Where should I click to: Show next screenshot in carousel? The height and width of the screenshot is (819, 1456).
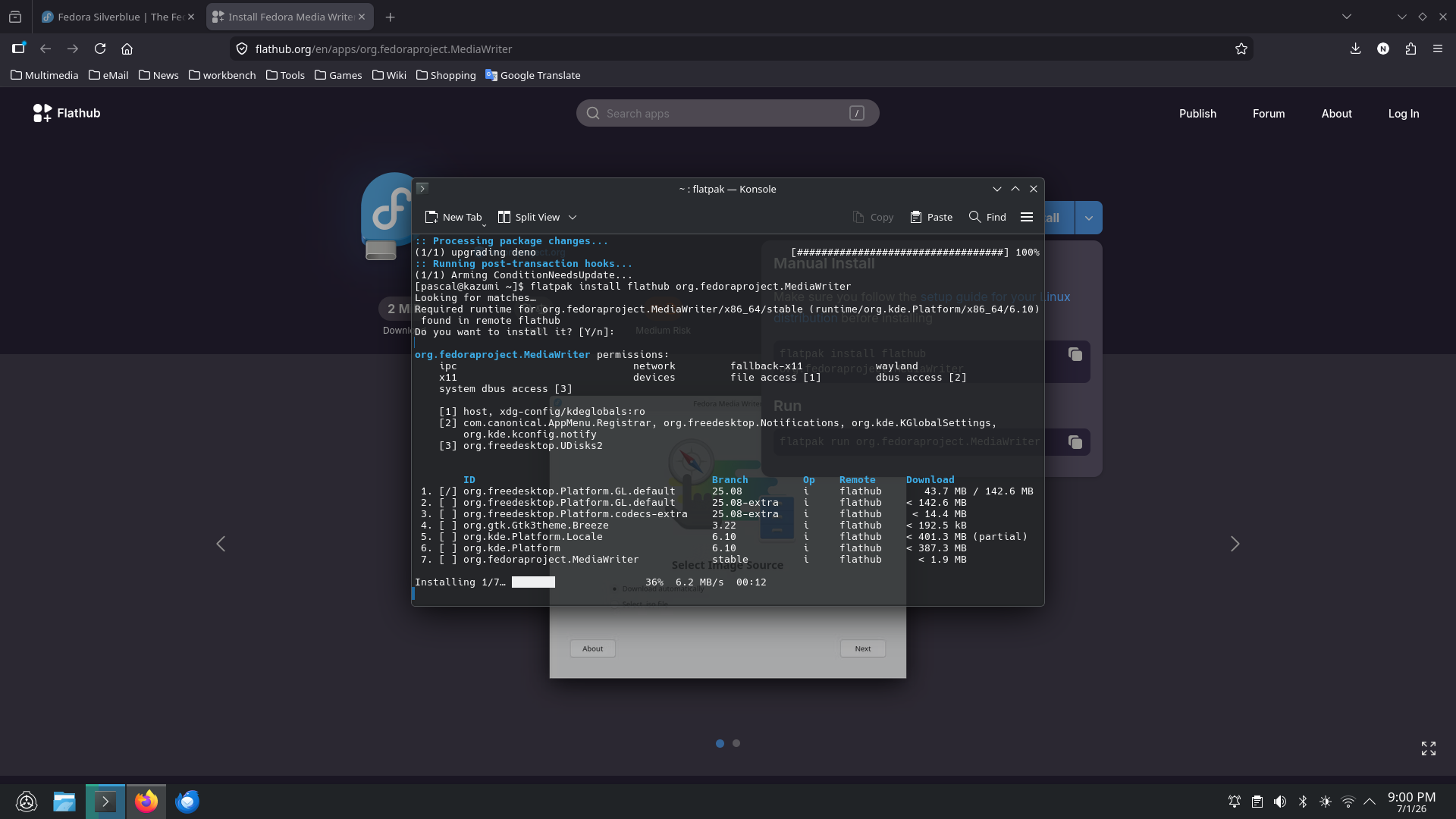pos(1235,544)
